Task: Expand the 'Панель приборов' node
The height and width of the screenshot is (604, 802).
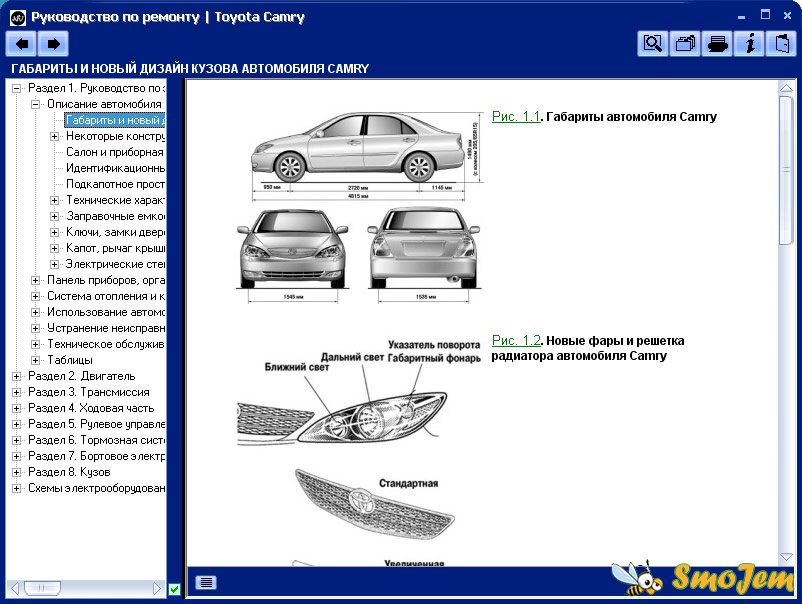Action: [x=35, y=280]
